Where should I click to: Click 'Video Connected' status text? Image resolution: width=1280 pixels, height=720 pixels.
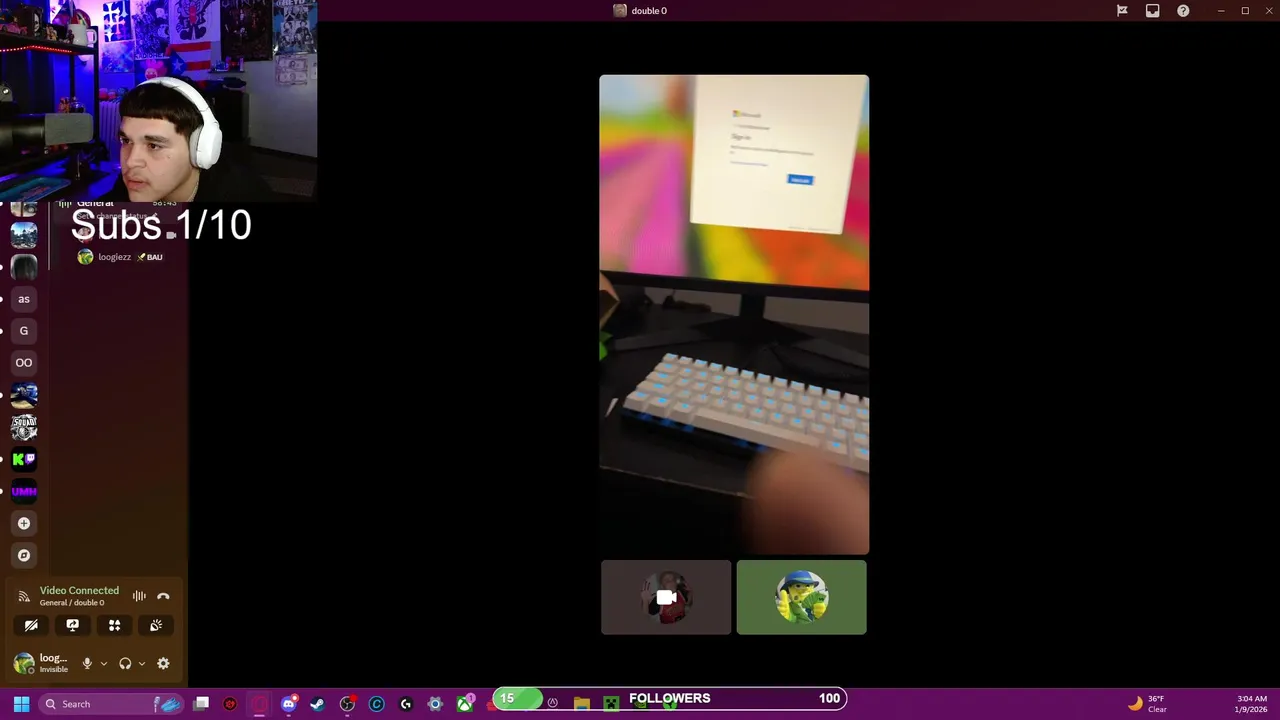point(79,590)
